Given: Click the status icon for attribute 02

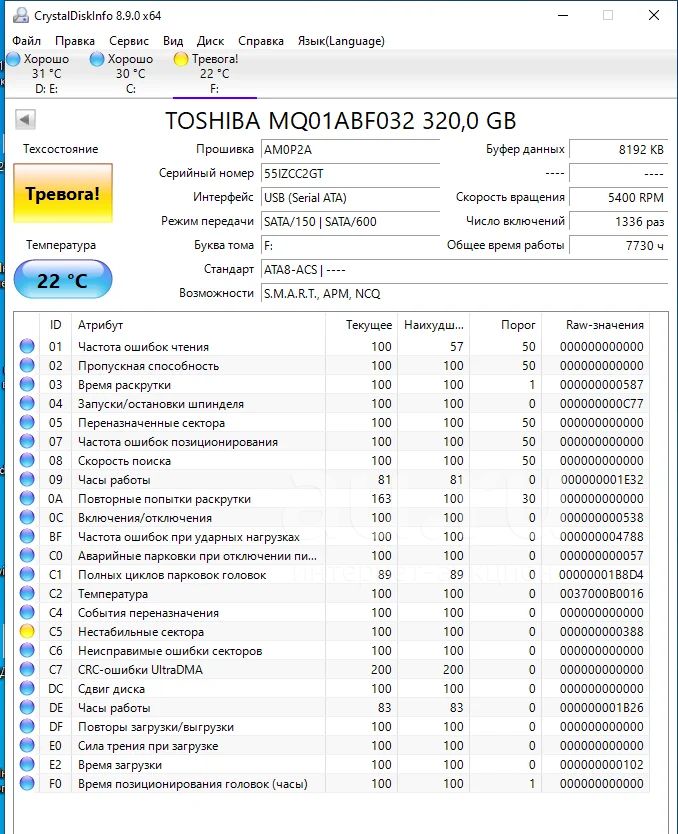Looking at the screenshot, I should [27, 365].
